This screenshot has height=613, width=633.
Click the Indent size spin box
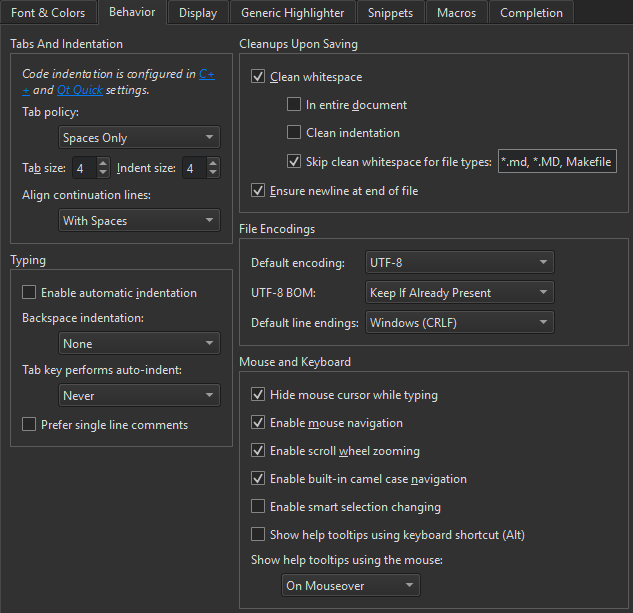[x=192, y=168]
